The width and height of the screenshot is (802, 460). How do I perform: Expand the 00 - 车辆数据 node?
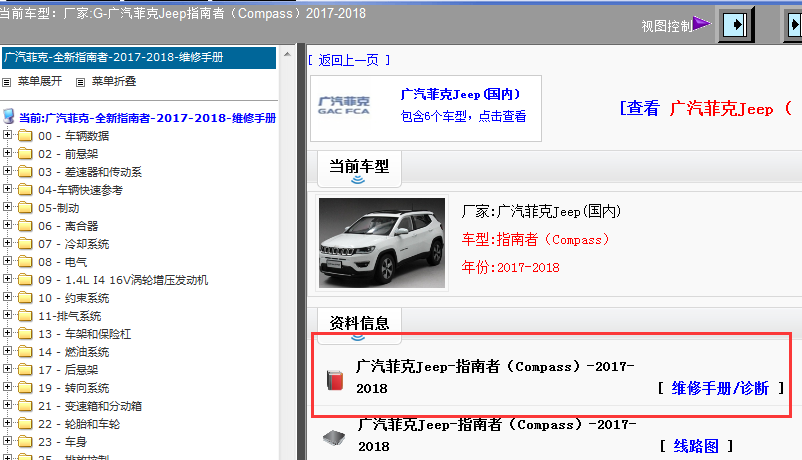(7, 135)
